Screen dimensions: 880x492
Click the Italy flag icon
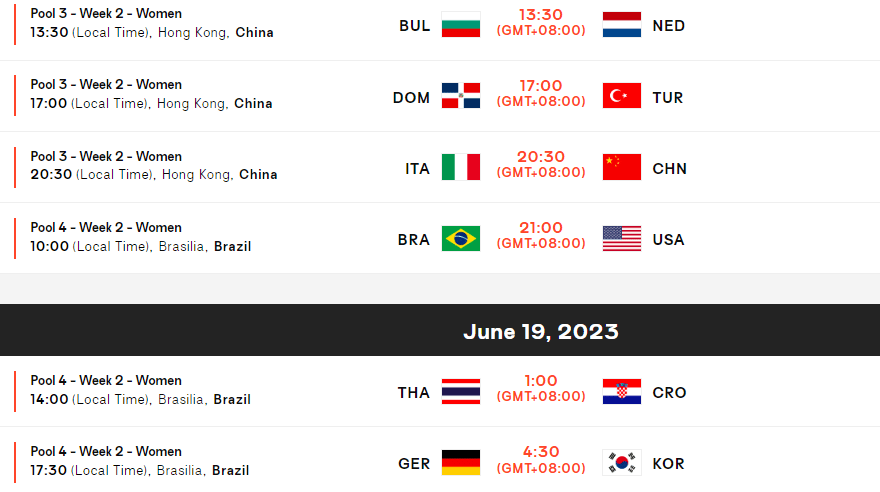click(461, 167)
